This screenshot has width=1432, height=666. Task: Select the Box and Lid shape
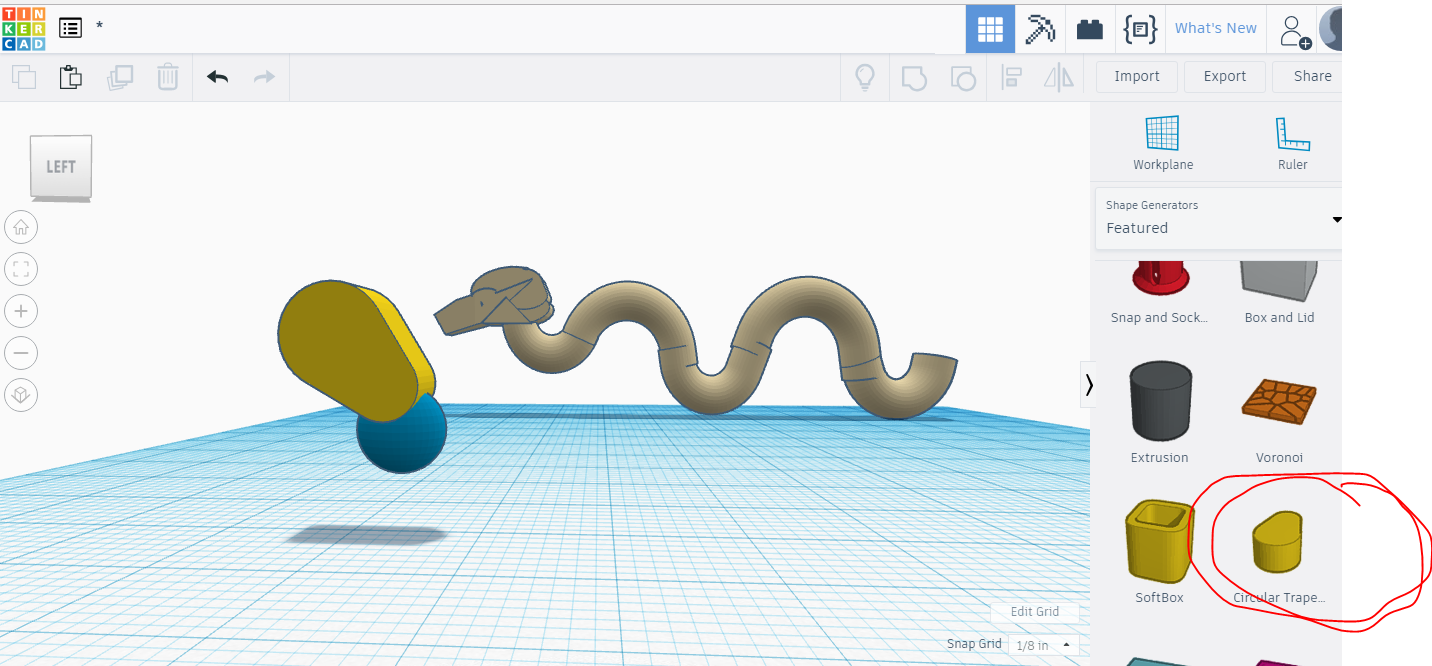[x=1279, y=290]
